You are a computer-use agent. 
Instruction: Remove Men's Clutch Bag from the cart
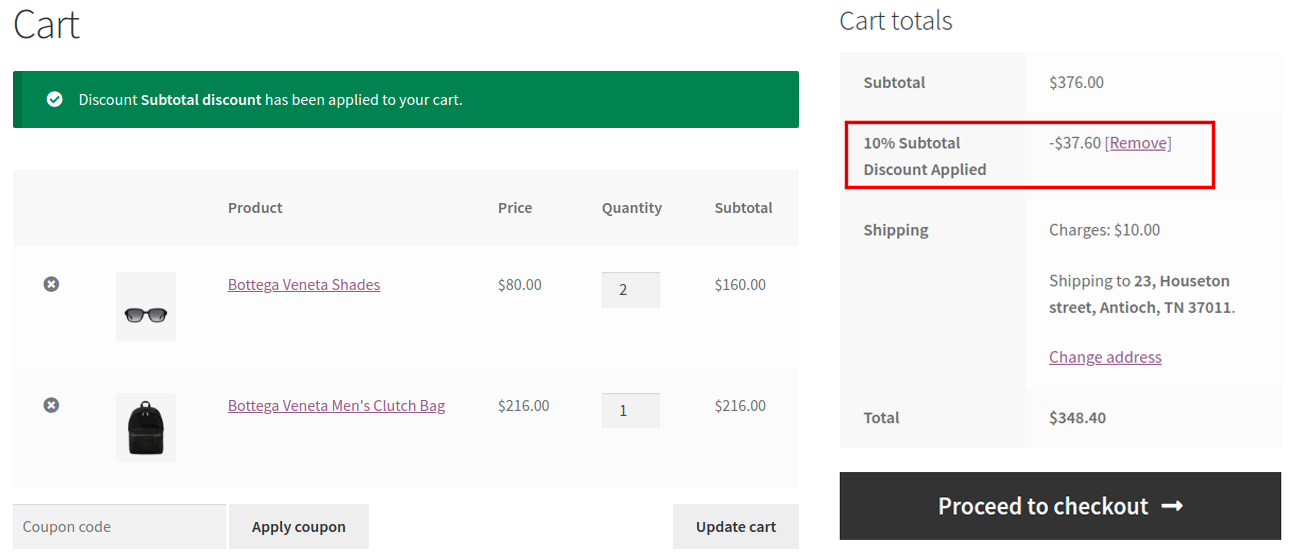point(51,405)
